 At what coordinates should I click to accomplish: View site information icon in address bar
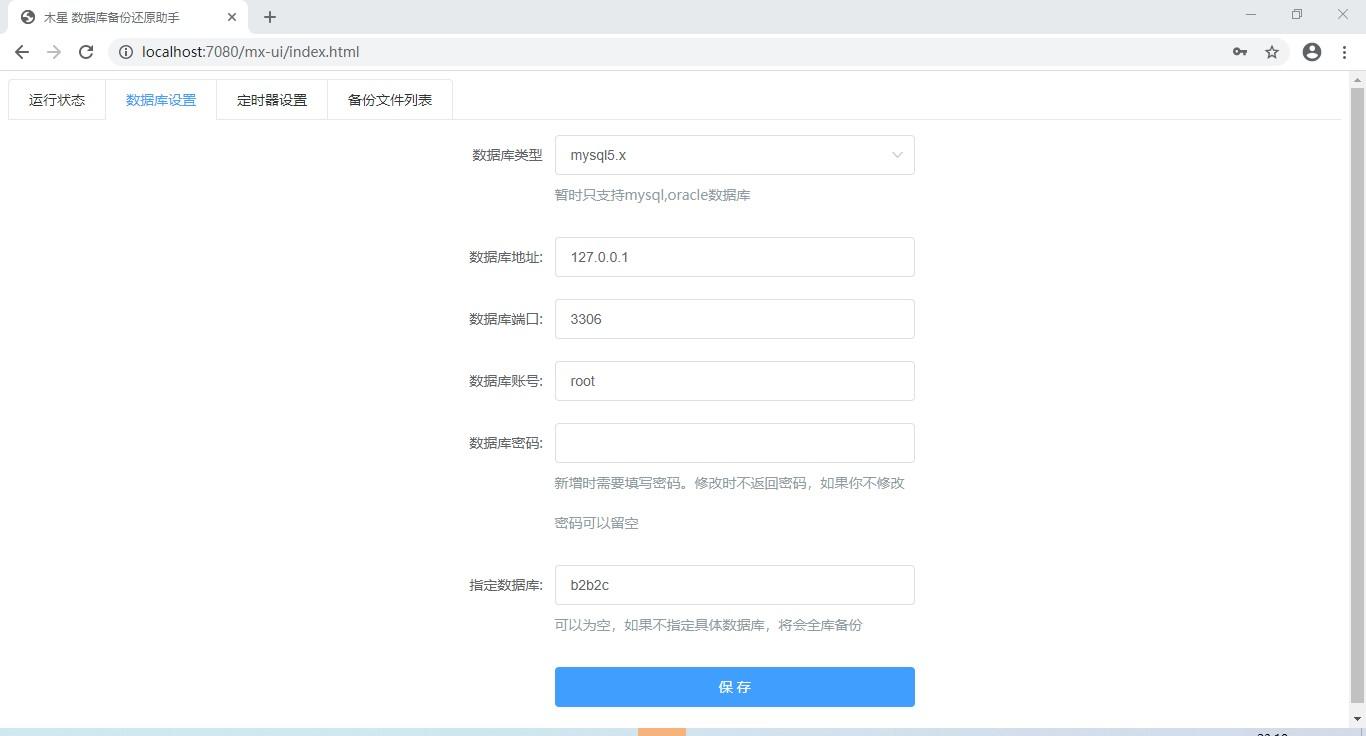pos(126,52)
